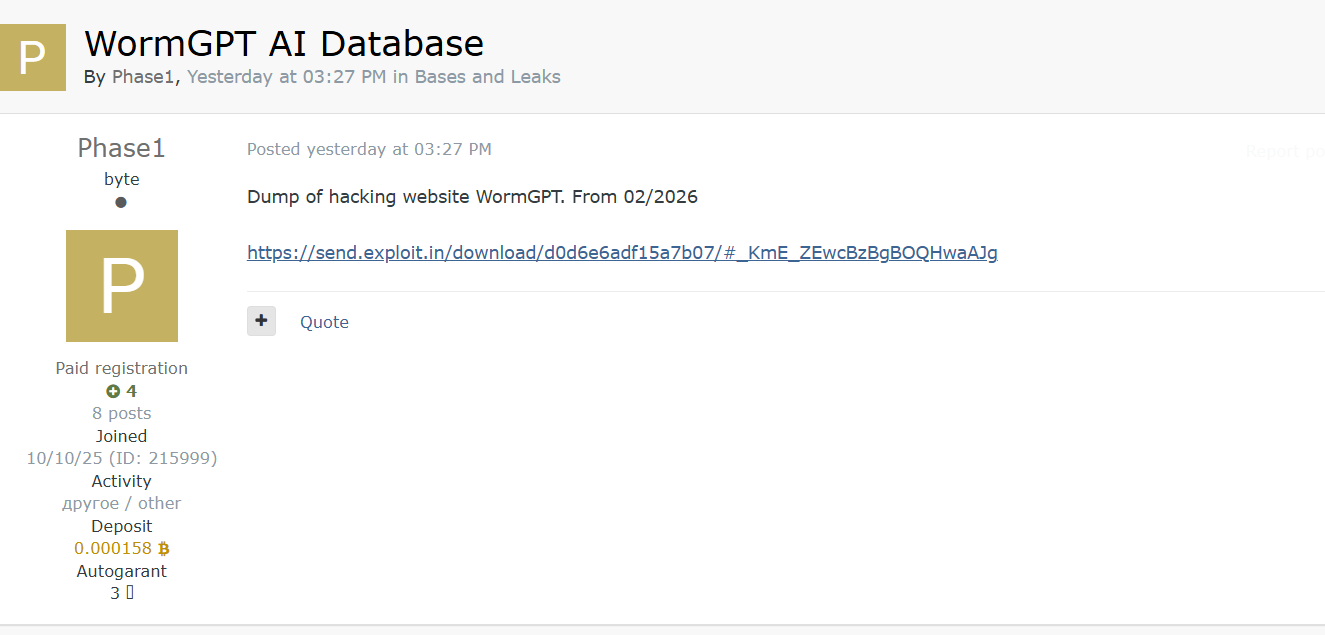The image size is (1325, 635).
Task: Open the Bases and Leaks forum section
Action: (488, 77)
